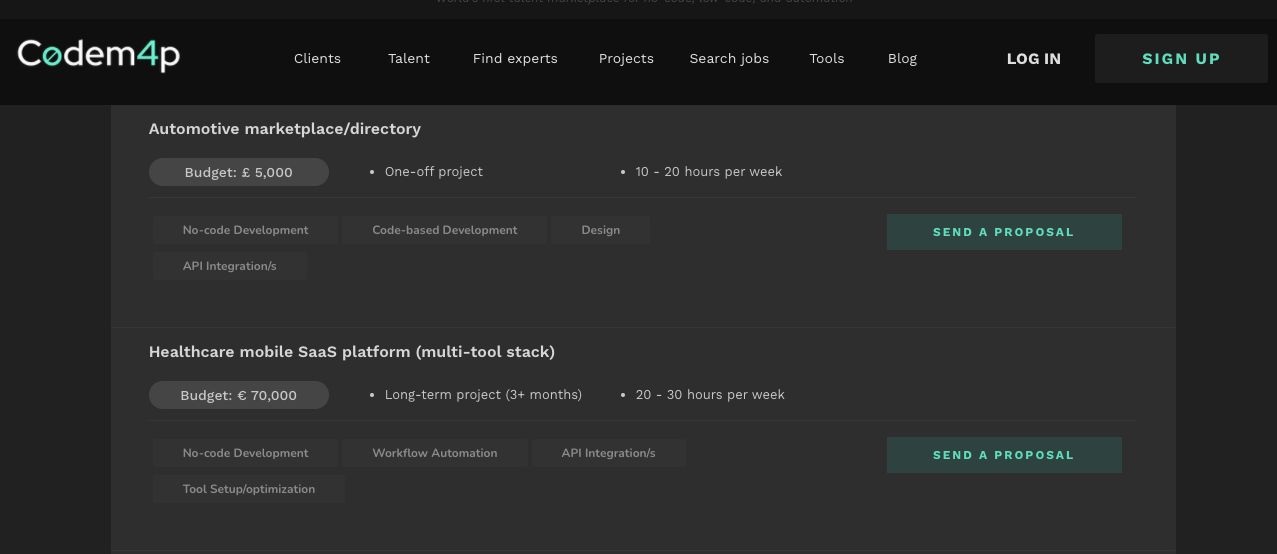The image size is (1277, 554).
Task: Click the LOG IN link
Action: click(x=1034, y=59)
